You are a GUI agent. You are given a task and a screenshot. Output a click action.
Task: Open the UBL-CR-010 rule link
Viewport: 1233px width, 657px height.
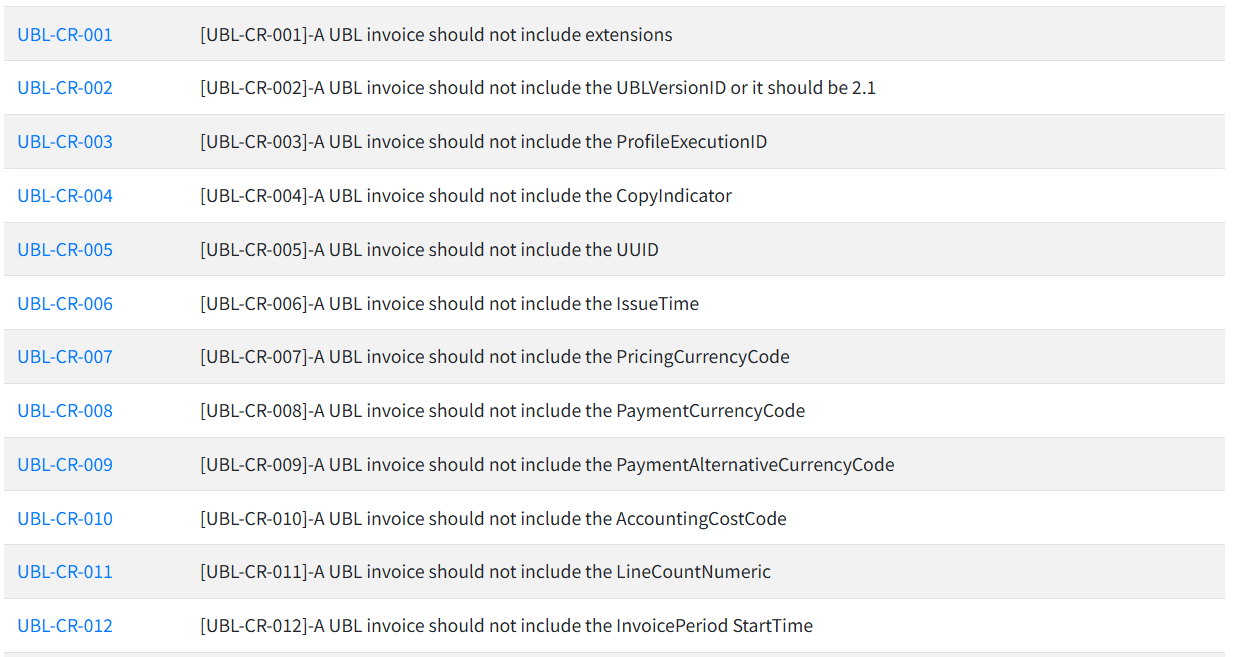(65, 519)
